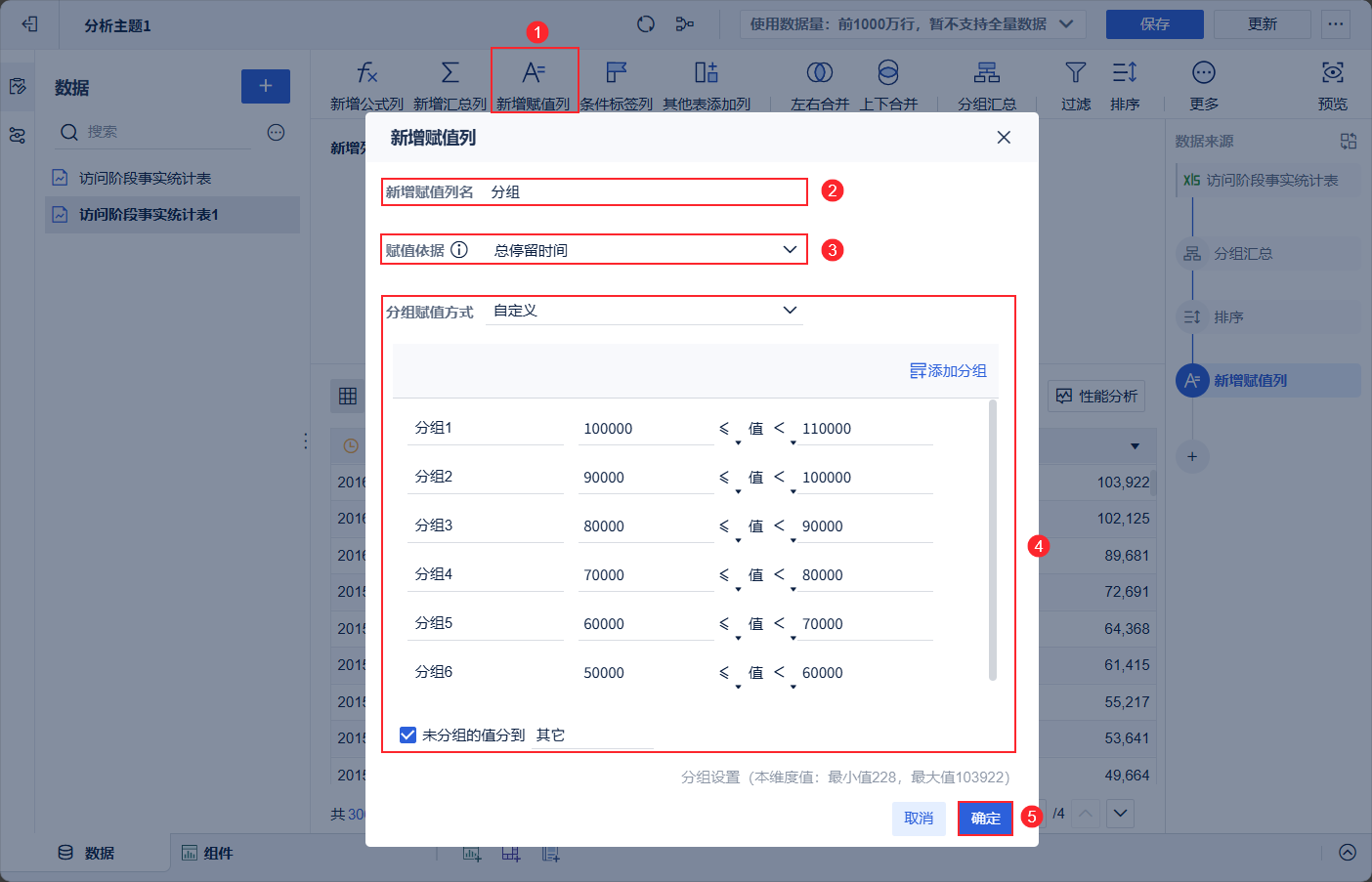Viewport: 1372px width, 882px height.
Task: Click the layout icon beside 数据来源
Action: point(1349,142)
